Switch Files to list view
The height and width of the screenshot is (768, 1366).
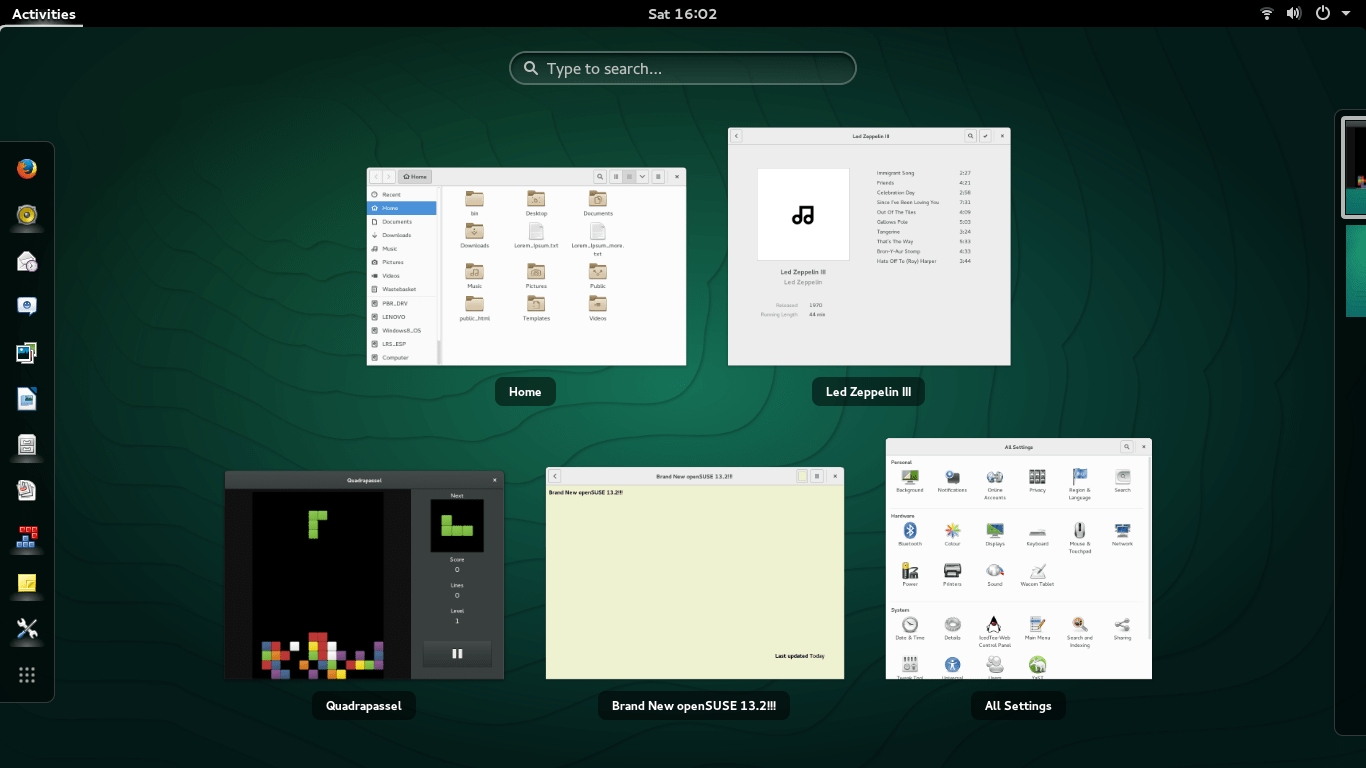pyautogui.click(x=616, y=177)
